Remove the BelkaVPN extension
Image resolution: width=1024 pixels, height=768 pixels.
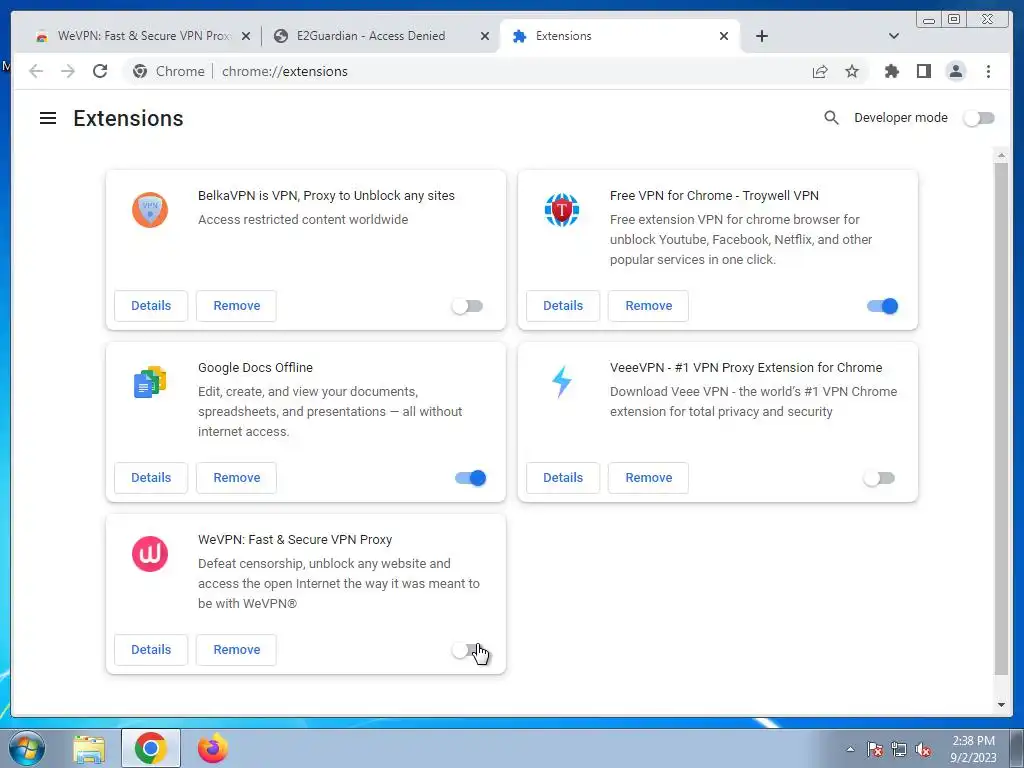(x=236, y=306)
